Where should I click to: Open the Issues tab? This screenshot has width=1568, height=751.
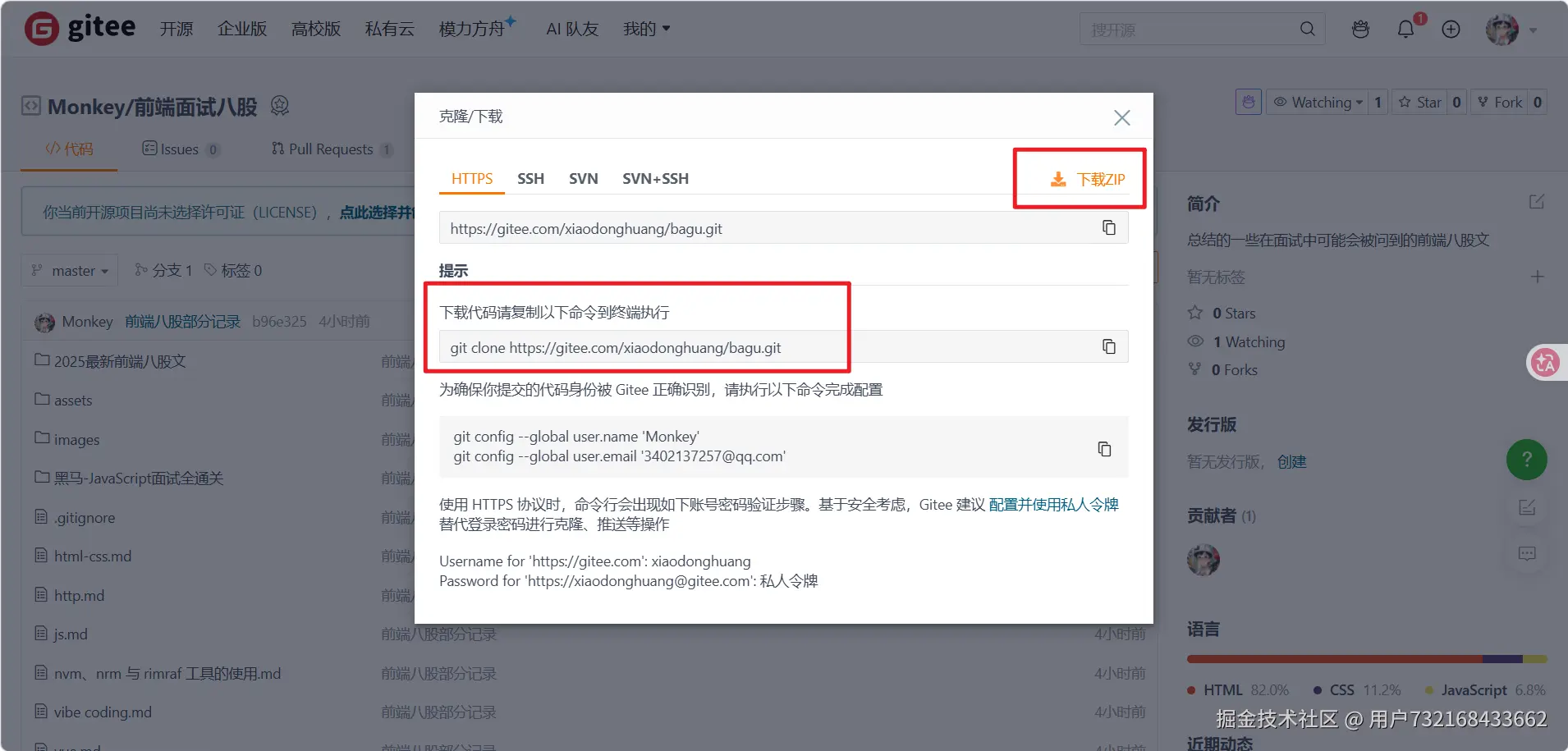pos(180,149)
